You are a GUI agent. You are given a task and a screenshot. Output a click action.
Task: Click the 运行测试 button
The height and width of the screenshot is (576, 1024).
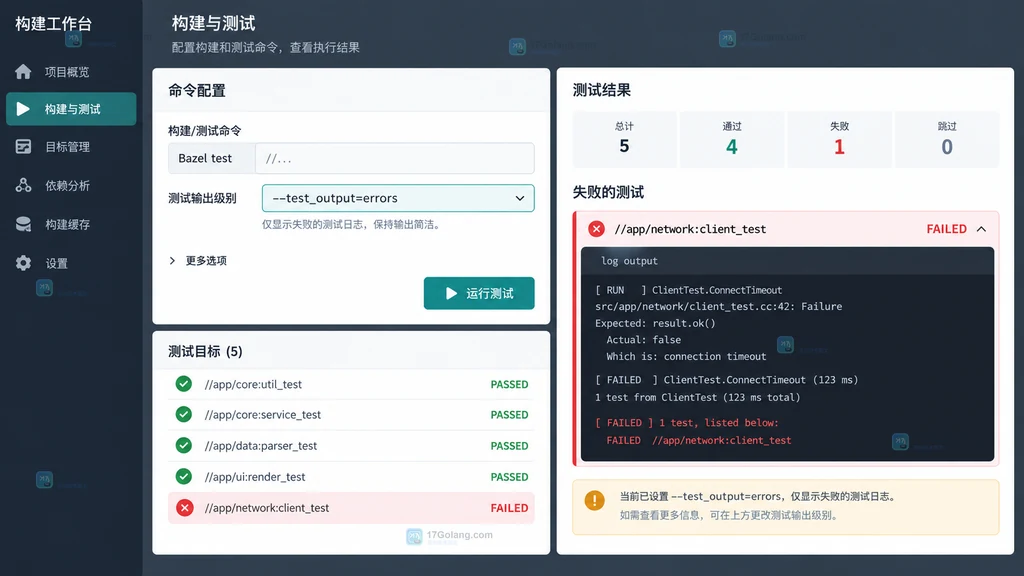479,293
